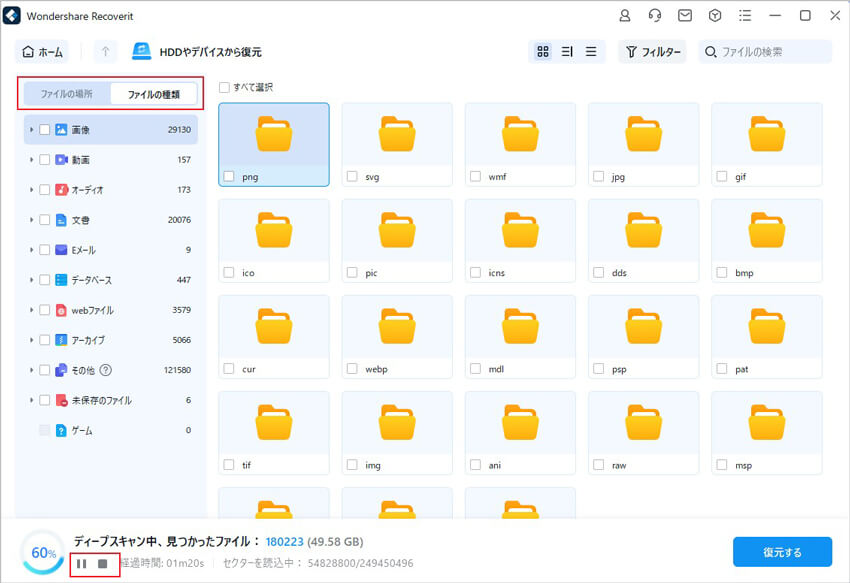Viewport: 850px width, 583px height.
Task: Click the HDDやデバイスから復元 title
Action: [210, 52]
